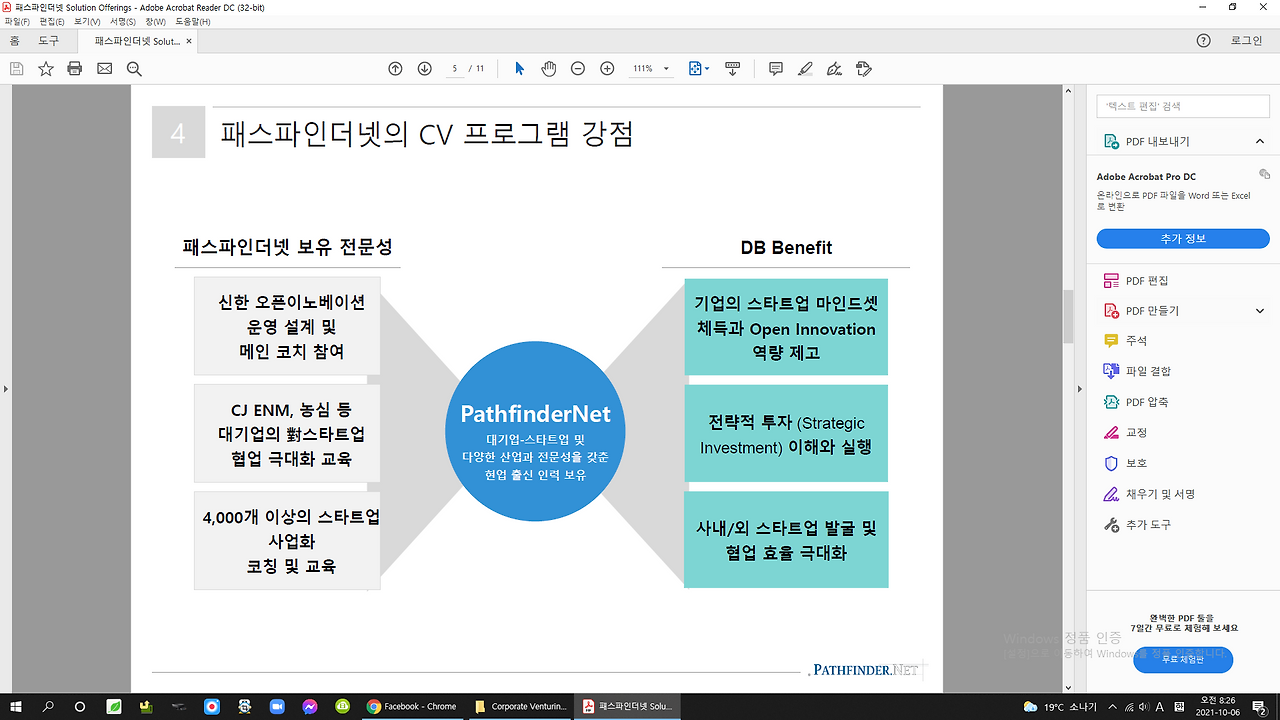1280x720 pixels.
Task: Expand the left navigation pane arrow
Action: pyautogui.click(x=5, y=388)
